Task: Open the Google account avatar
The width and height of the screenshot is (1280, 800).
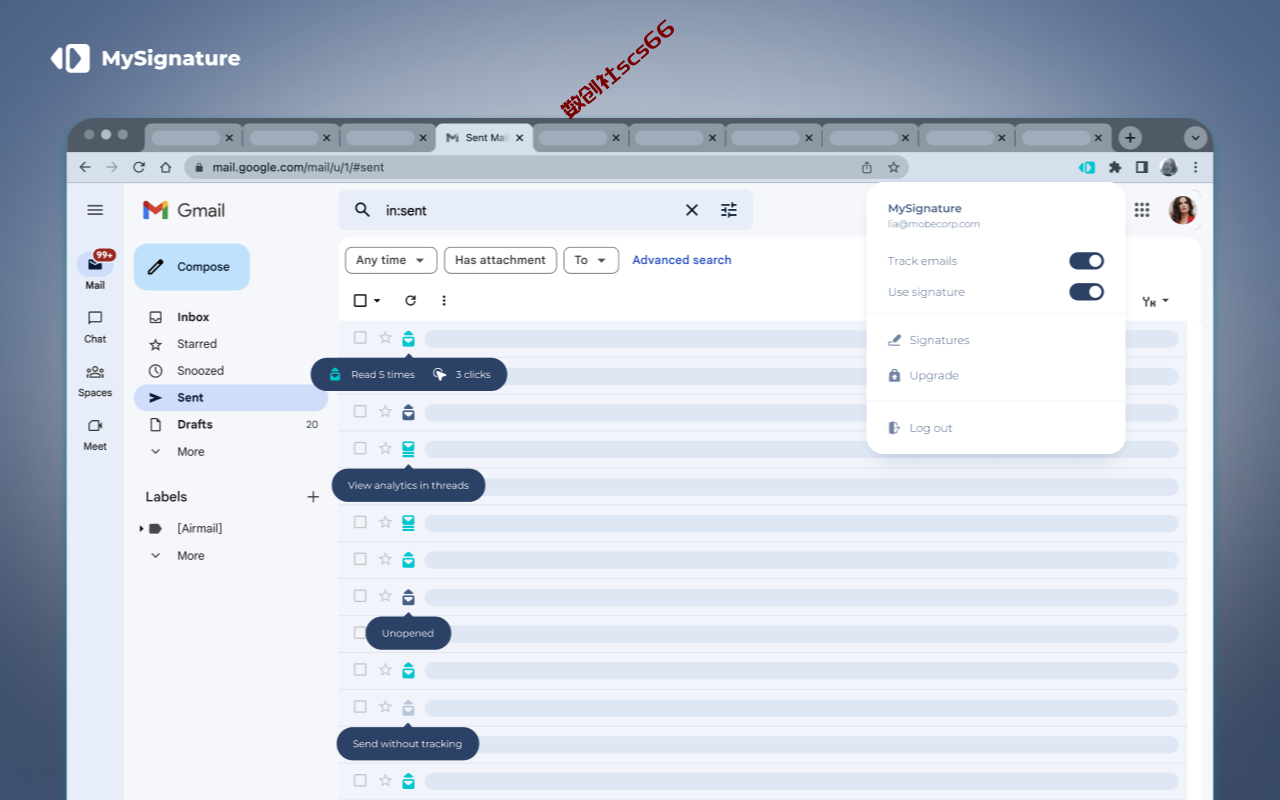Action: coord(1182,210)
